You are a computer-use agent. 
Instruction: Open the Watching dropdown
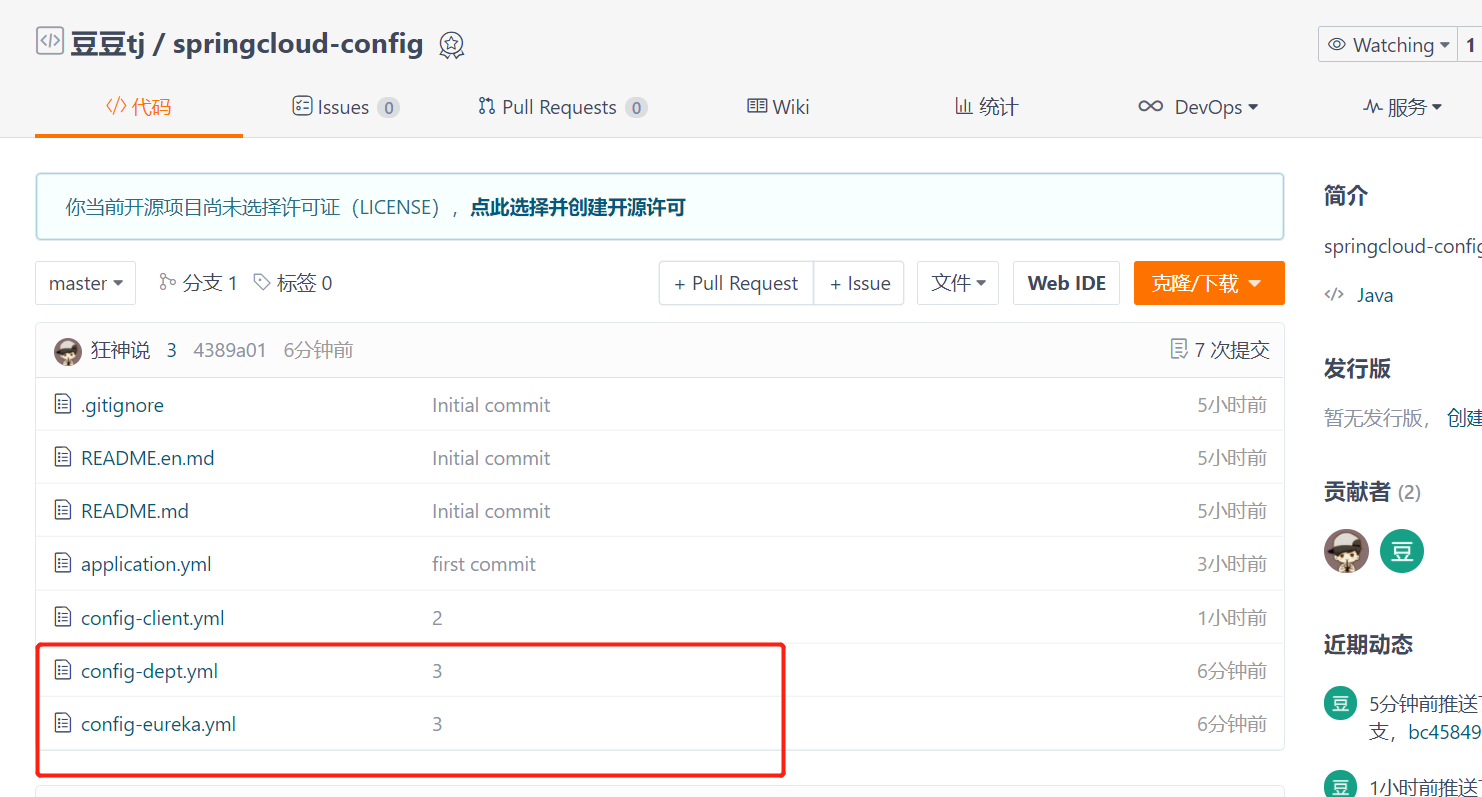point(1388,45)
